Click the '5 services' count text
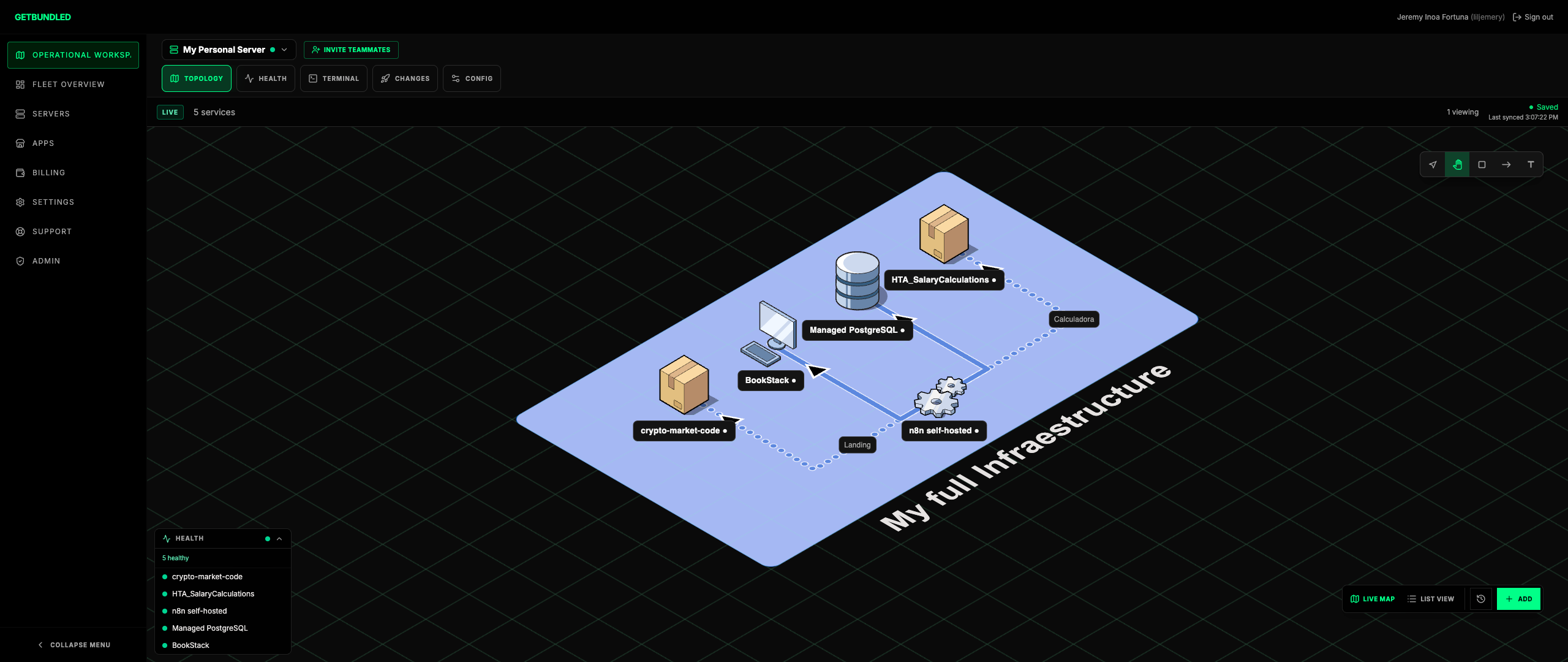Viewport: 1568px width, 662px height. click(x=214, y=113)
